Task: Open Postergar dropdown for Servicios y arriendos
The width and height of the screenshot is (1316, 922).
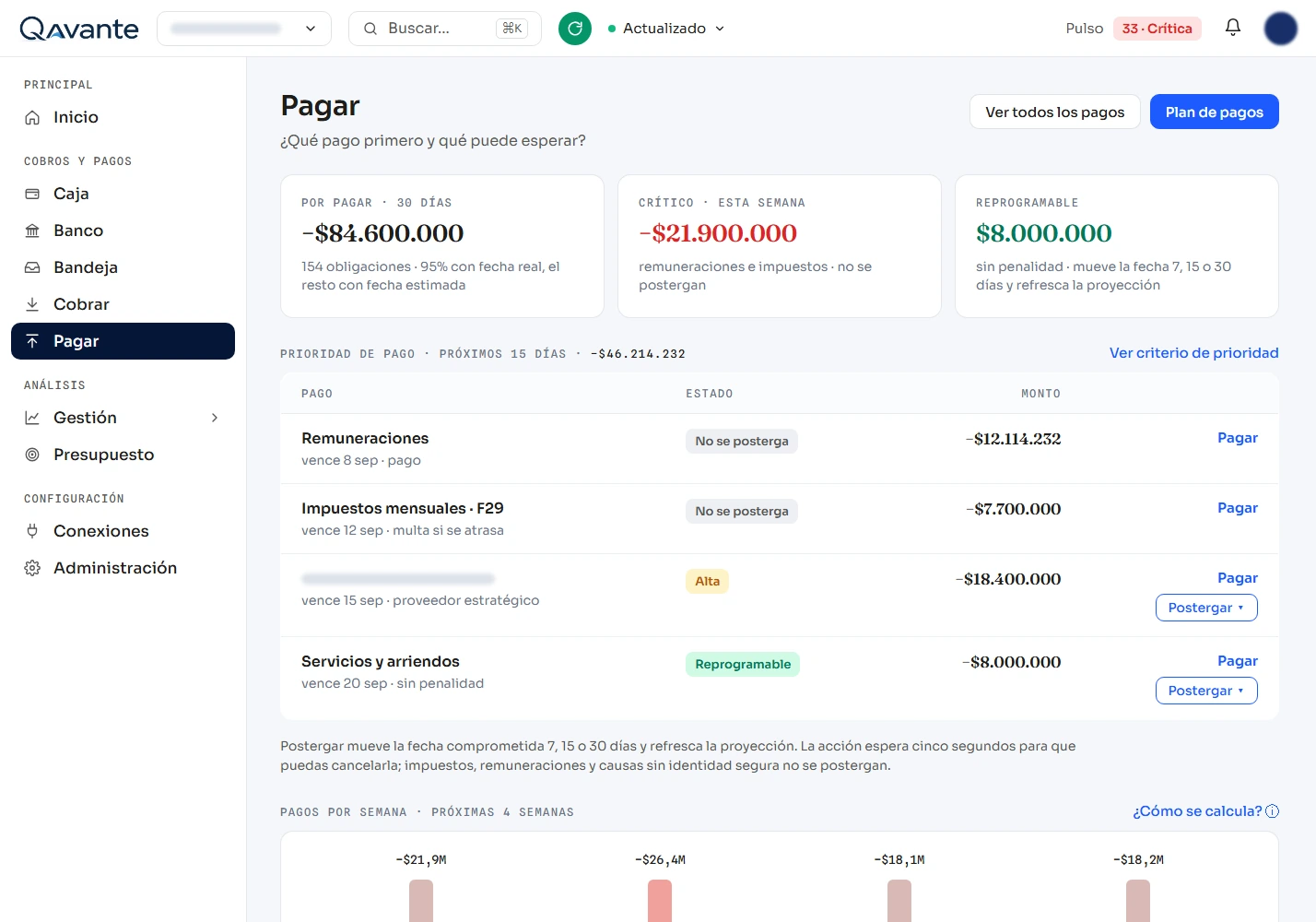Action: coord(1206,691)
